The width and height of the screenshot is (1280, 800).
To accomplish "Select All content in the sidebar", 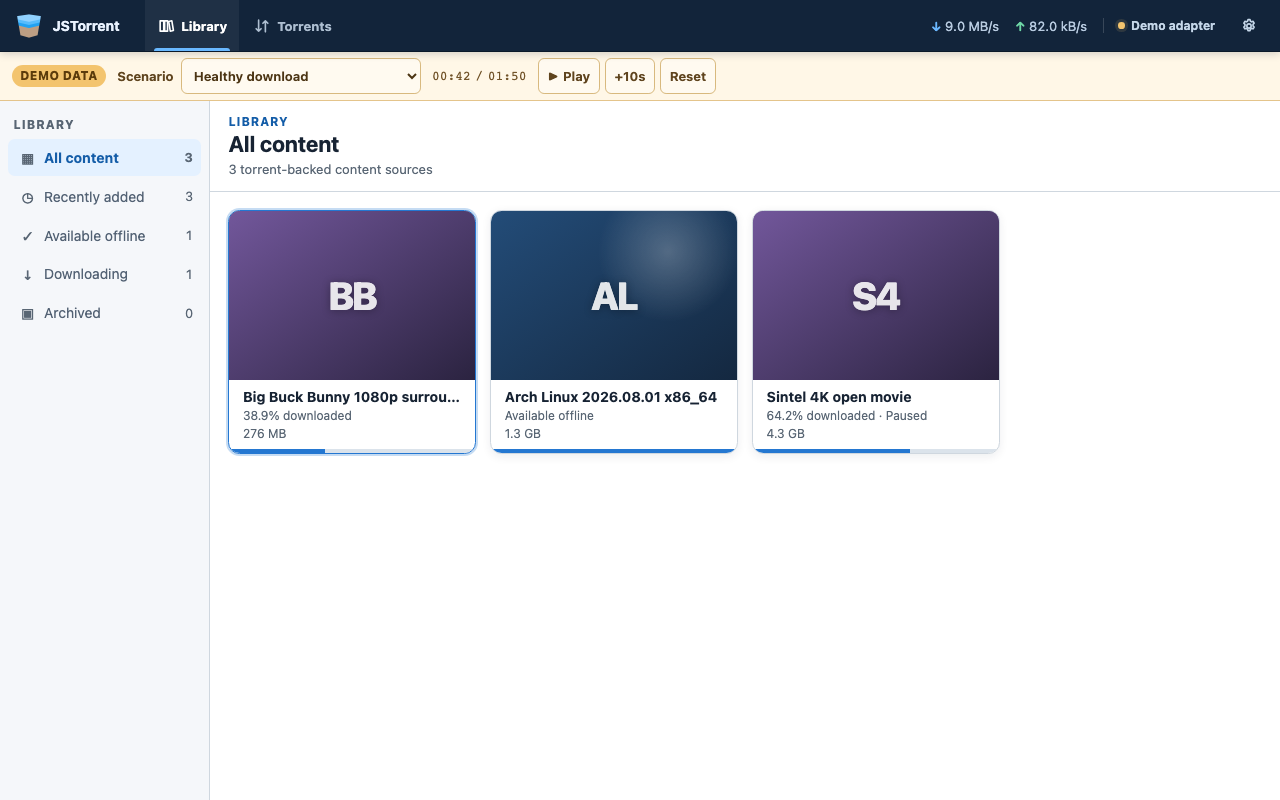I will (x=105, y=158).
